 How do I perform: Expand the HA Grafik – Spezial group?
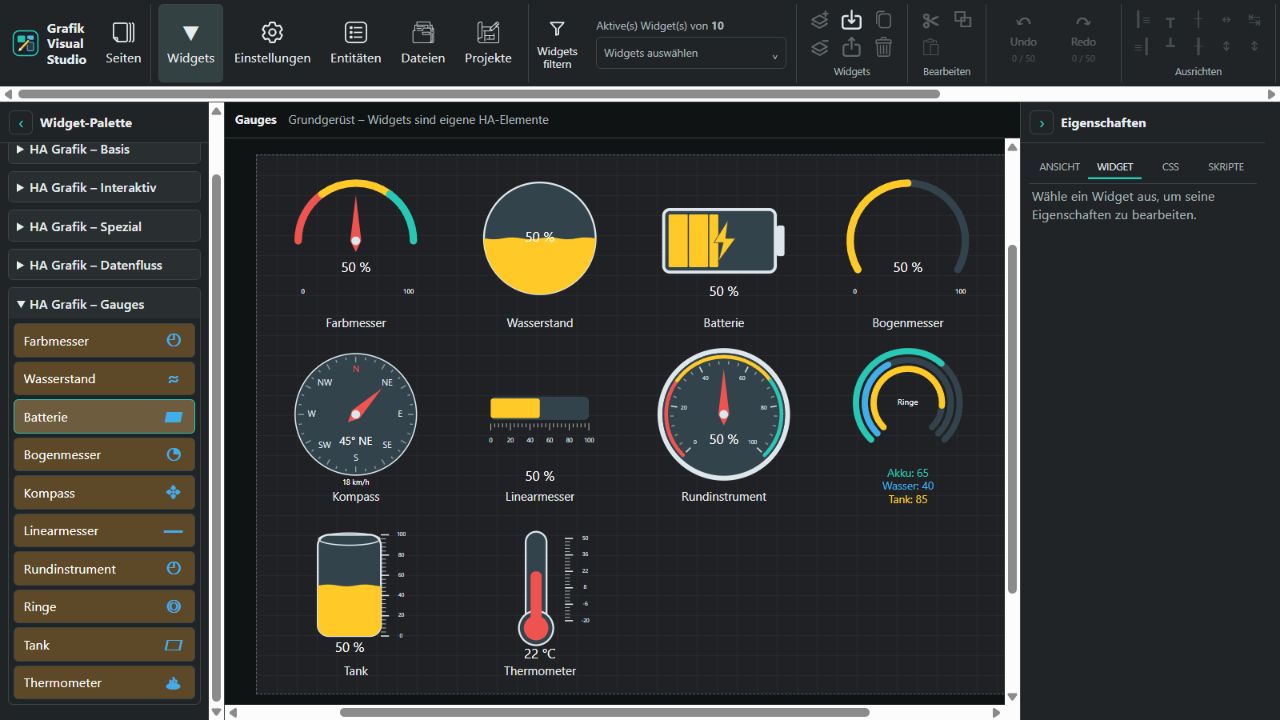pyautogui.click(x=105, y=227)
